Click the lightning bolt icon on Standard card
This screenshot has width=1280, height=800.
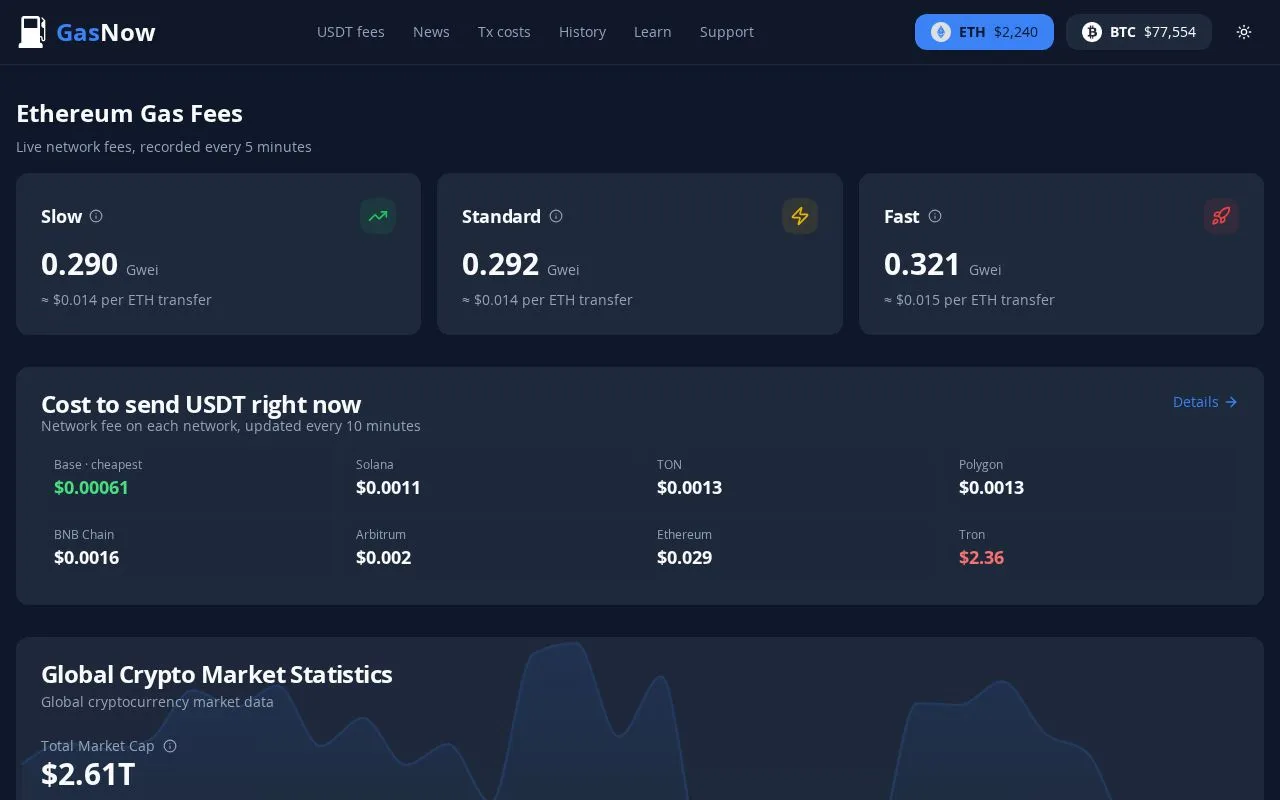tap(800, 216)
